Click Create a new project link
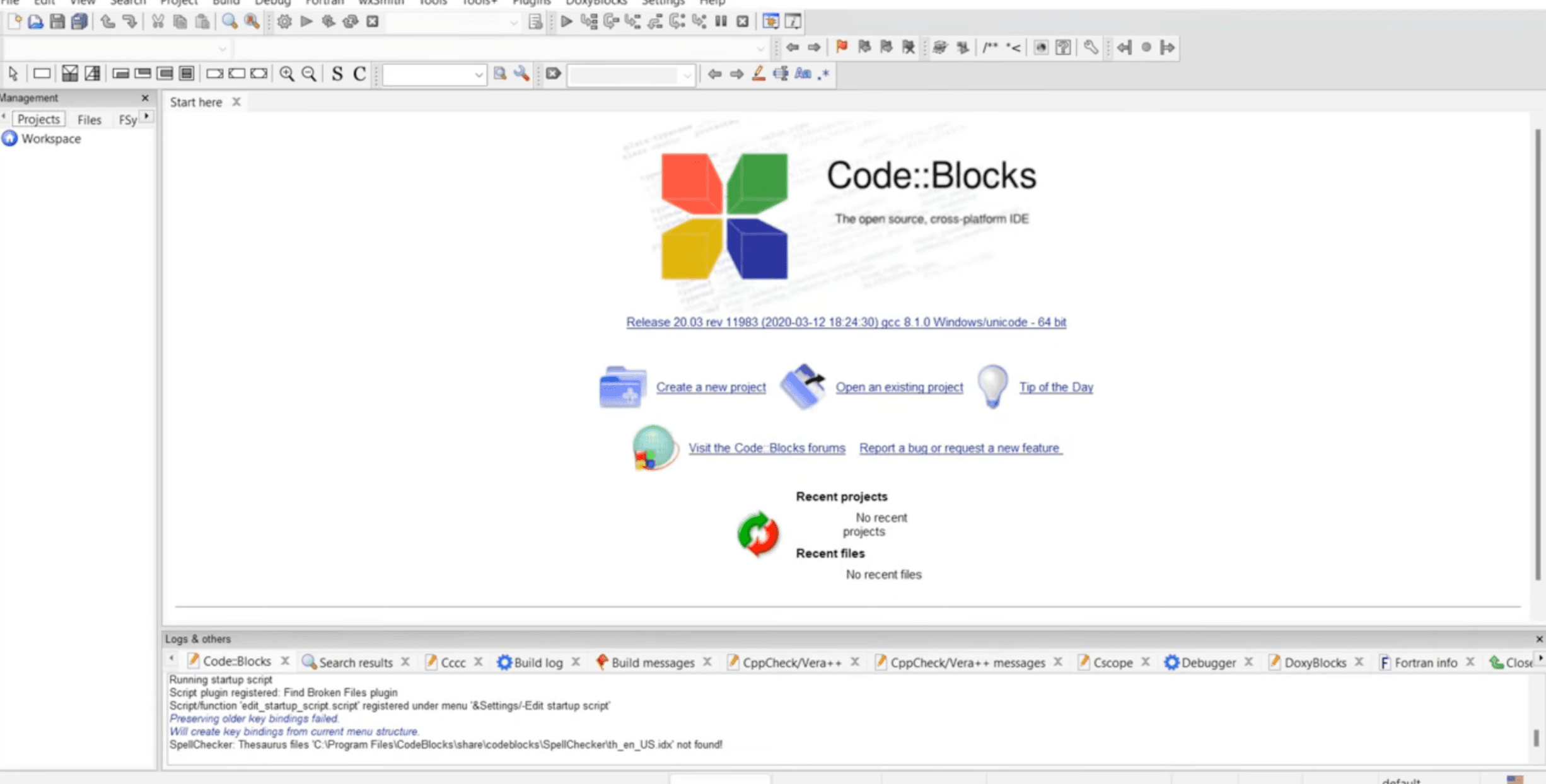The height and width of the screenshot is (784, 1546). [711, 387]
